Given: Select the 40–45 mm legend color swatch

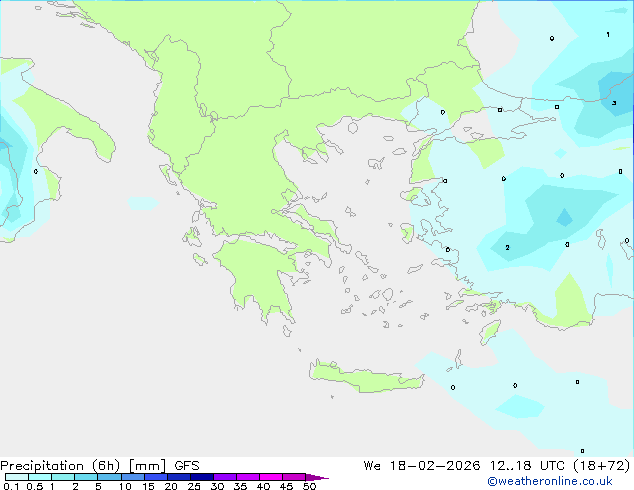Looking at the screenshot, I should pyautogui.click(x=271, y=477).
